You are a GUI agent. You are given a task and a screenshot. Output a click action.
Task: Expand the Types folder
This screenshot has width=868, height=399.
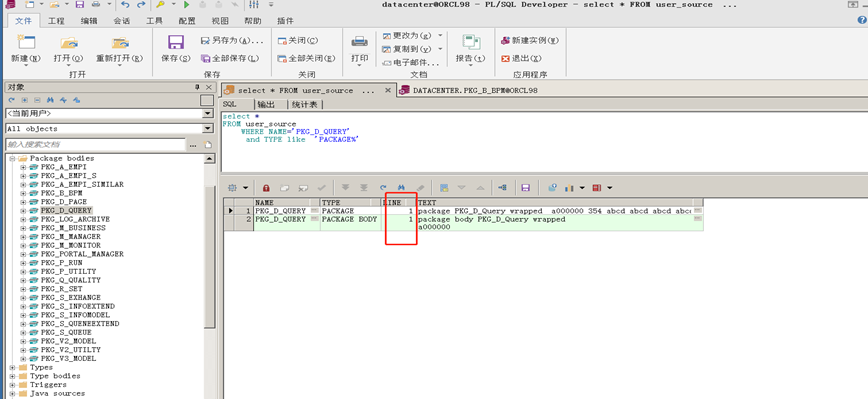click(x=12, y=367)
